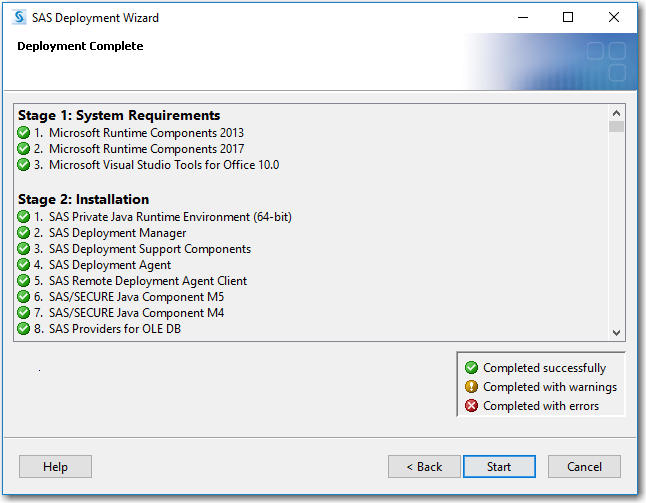Select SAS/SECURE Java Component M5 entry
This screenshot has height=503, width=646.
[x=136, y=297]
